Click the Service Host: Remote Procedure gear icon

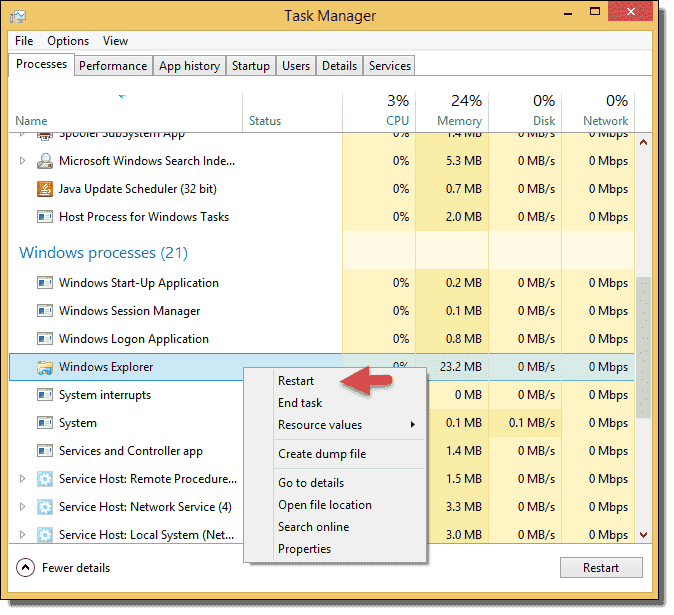[45, 479]
